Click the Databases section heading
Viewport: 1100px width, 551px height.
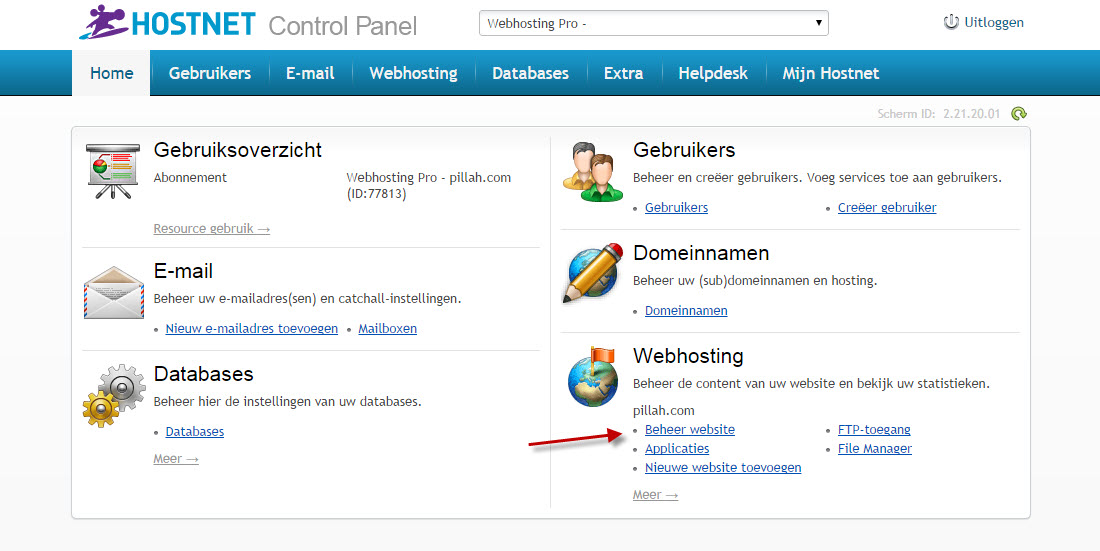(203, 374)
